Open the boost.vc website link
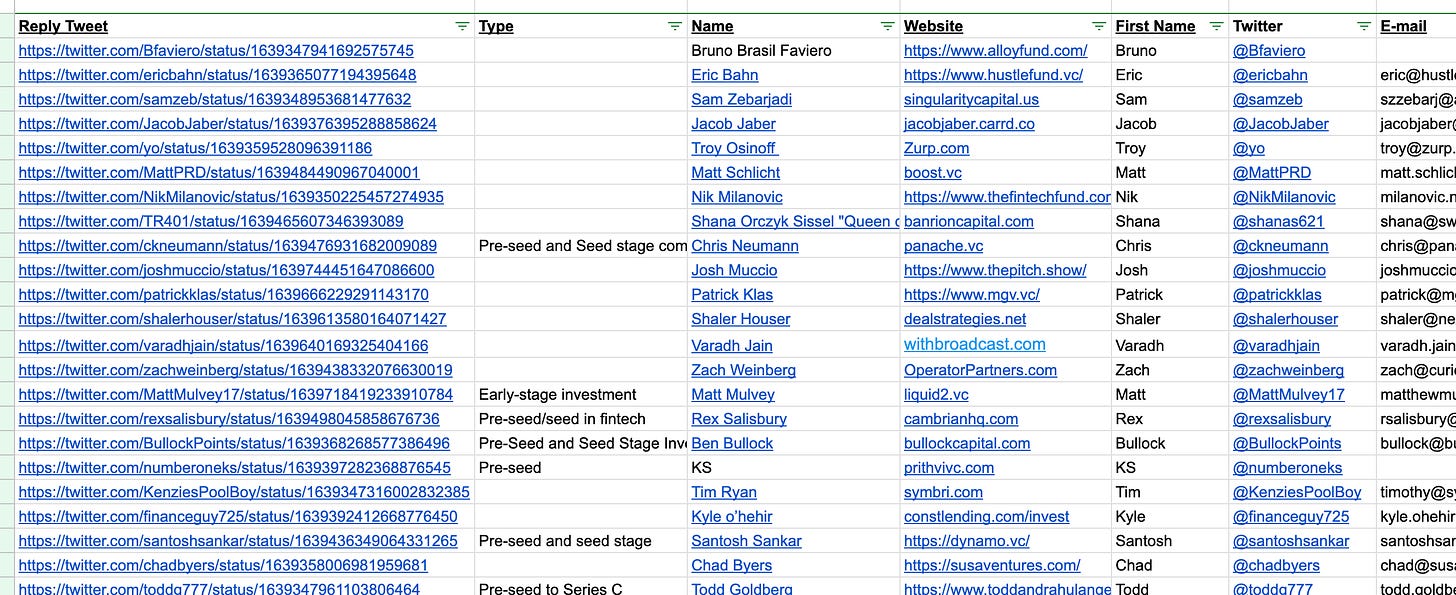Image resolution: width=1456 pixels, height=595 pixels. click(x=933, y=172)
